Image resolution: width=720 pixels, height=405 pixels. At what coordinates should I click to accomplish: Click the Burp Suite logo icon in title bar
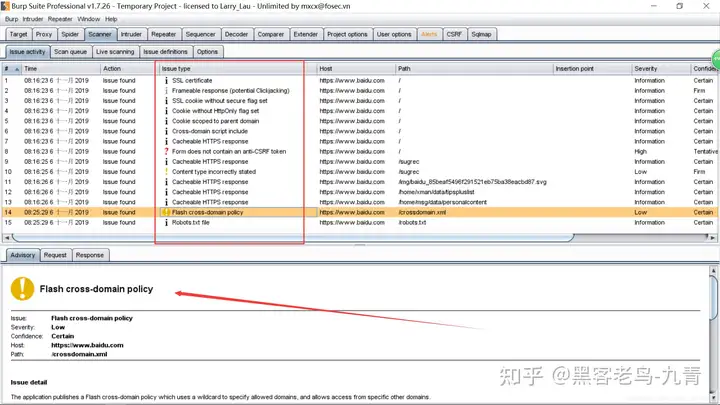coord(5,6)
